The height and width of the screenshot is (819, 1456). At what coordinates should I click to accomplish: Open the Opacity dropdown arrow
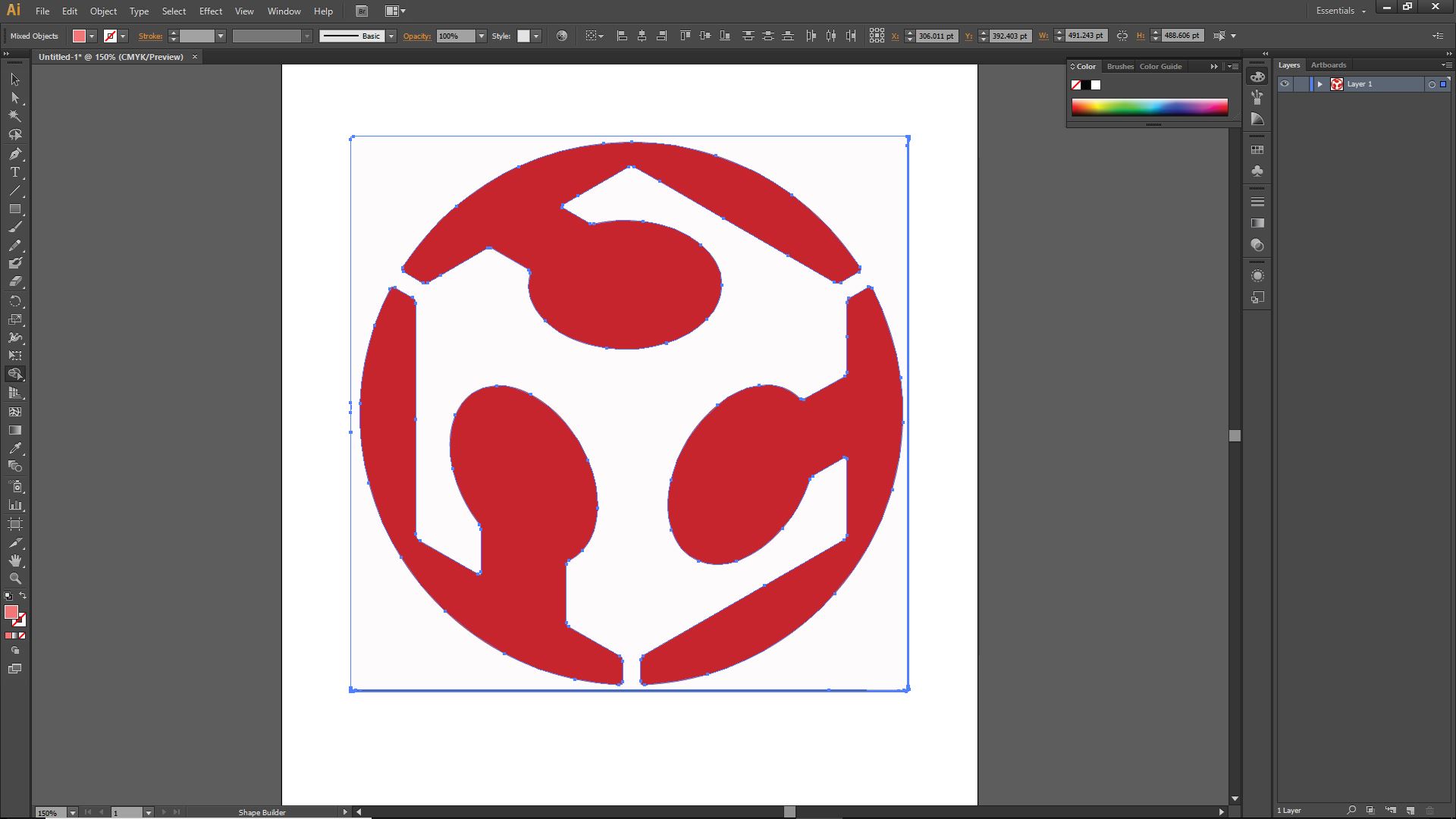[481, 36]
